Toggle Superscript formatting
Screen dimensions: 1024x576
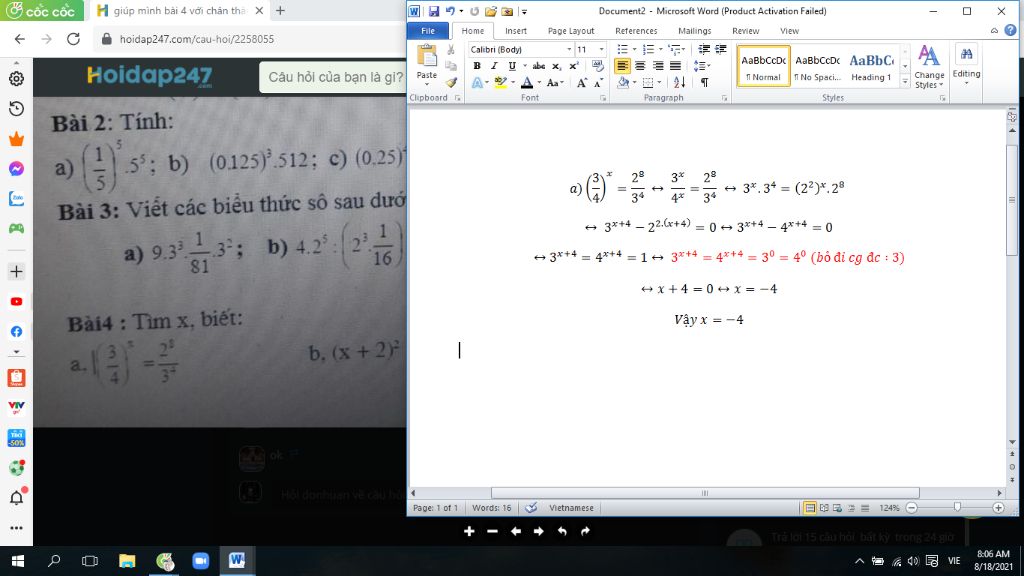(573, 66)
